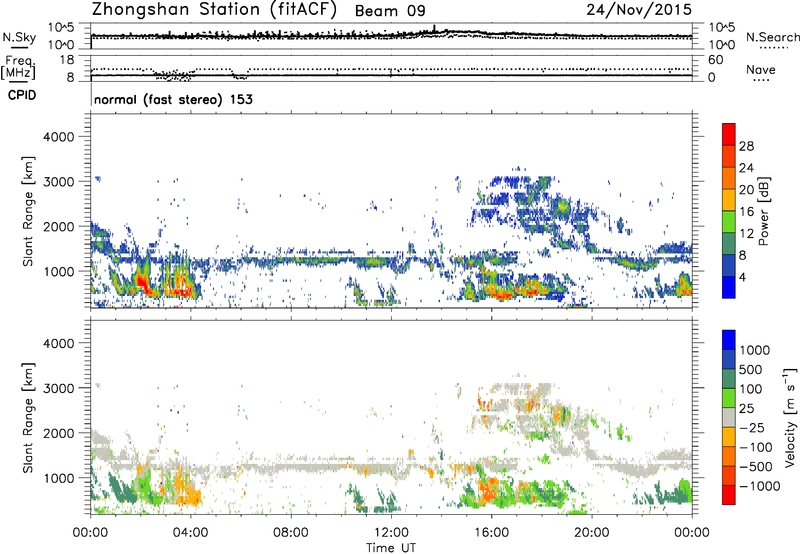The width and height of the screenshot is (800, 554).
Task: Click the dotted line sample under N.Search
Action: coord(773,48)
